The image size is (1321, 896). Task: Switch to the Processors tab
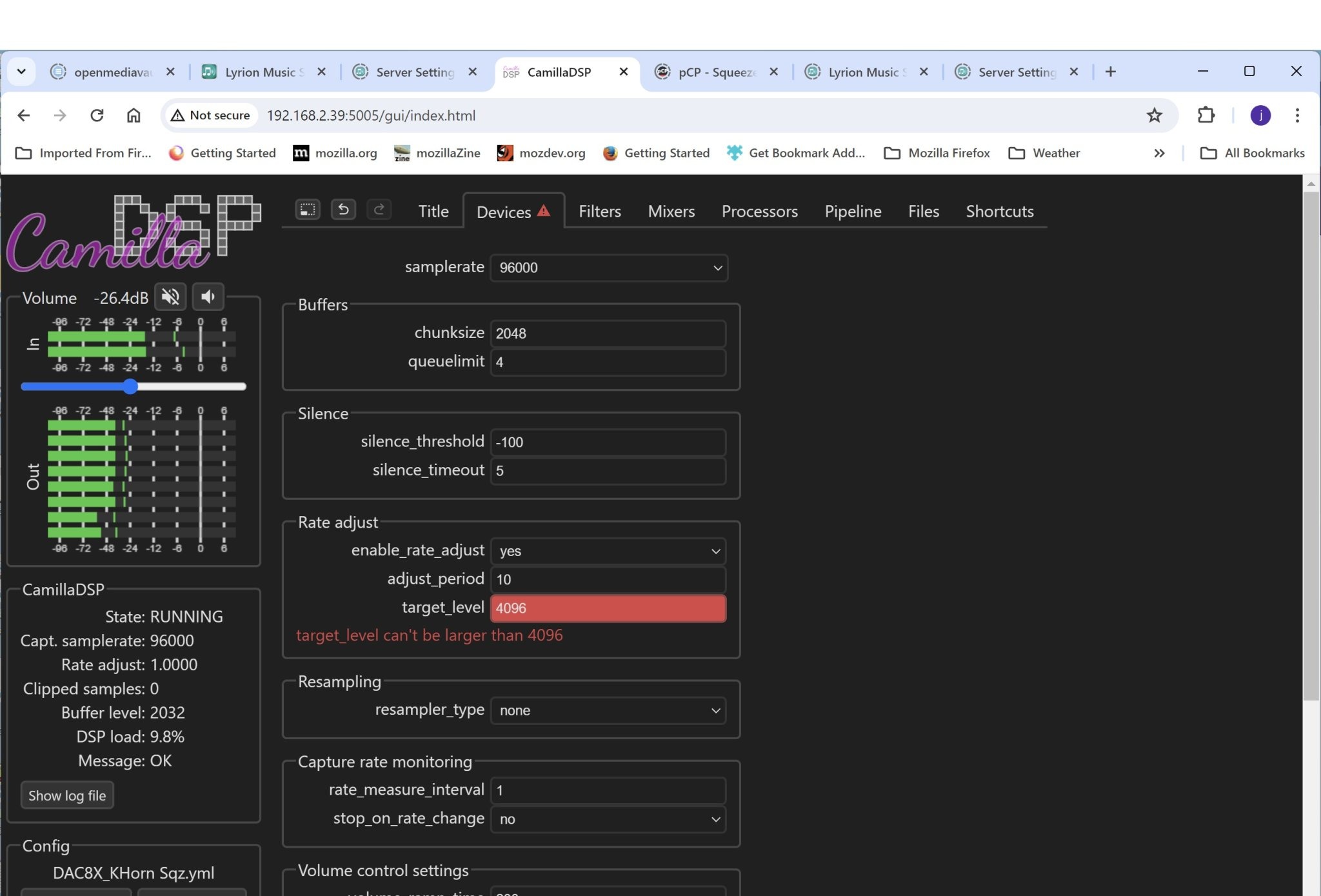tap(760, 212)
